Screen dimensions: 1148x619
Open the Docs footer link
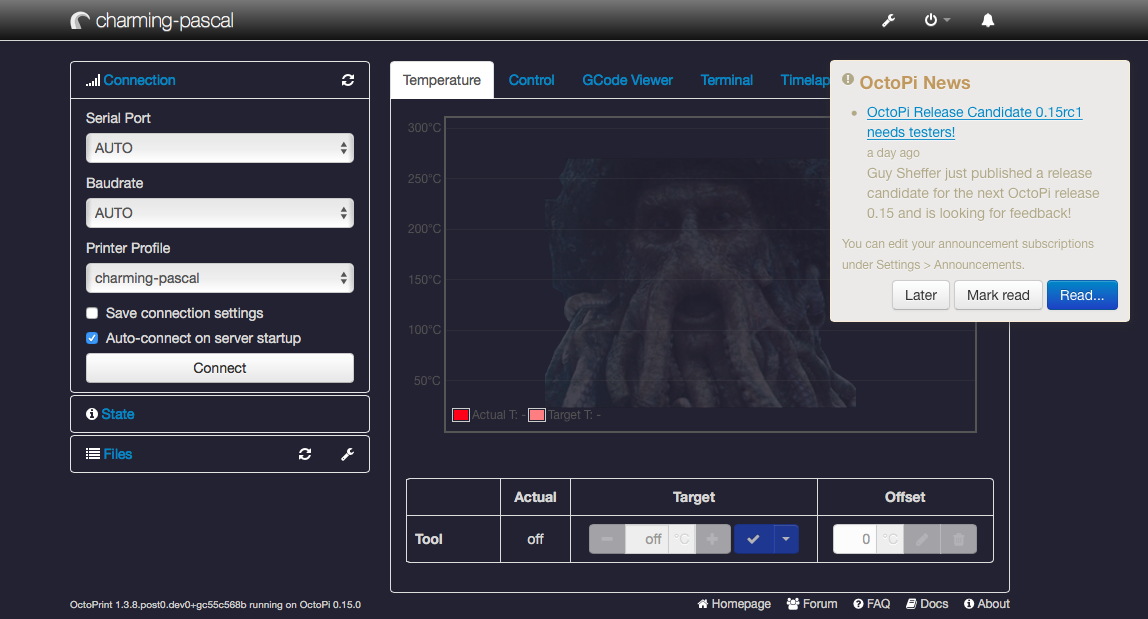(927, 604)
